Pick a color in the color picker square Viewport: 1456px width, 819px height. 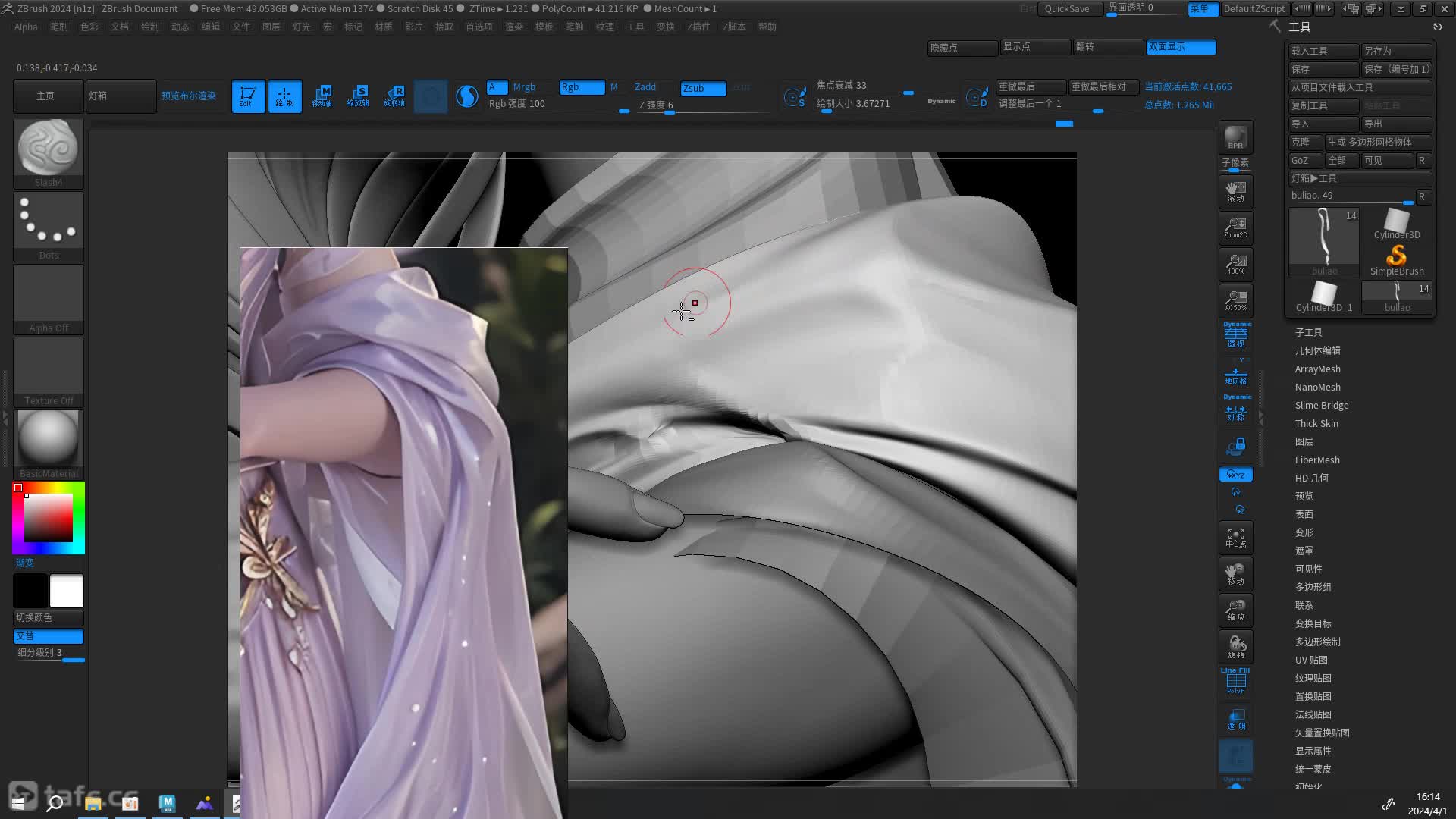click(x=48, y=518)
